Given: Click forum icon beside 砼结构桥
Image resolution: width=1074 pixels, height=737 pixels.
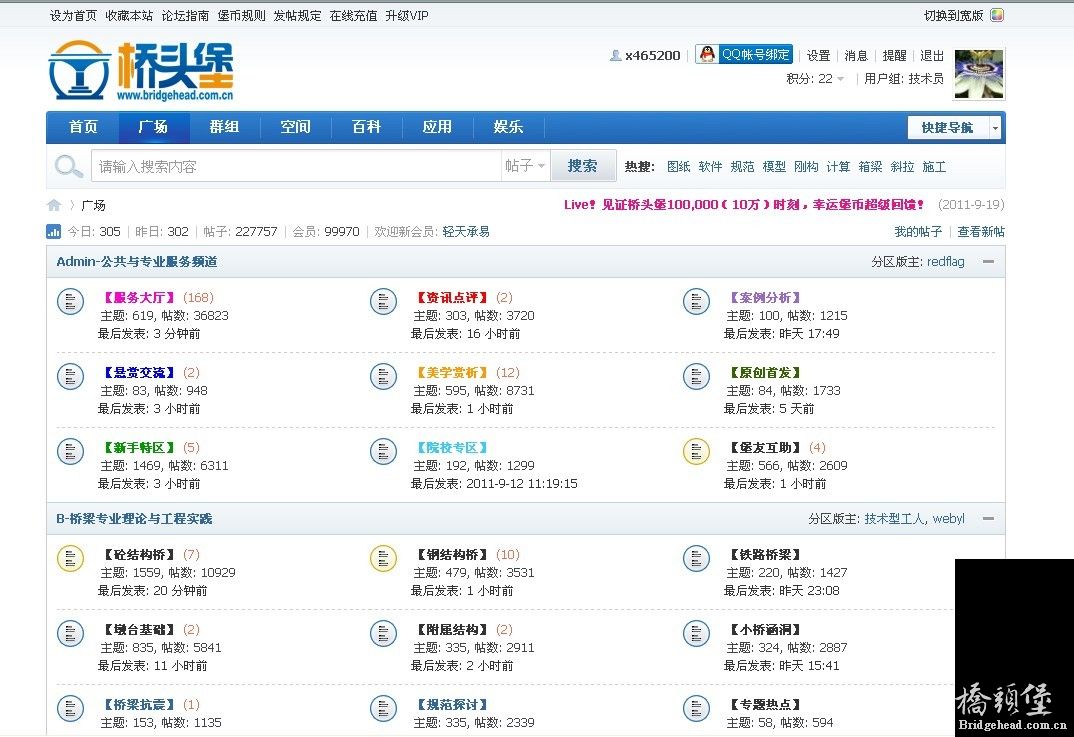Looking at the screenshot, I should [x=70, y=558].
